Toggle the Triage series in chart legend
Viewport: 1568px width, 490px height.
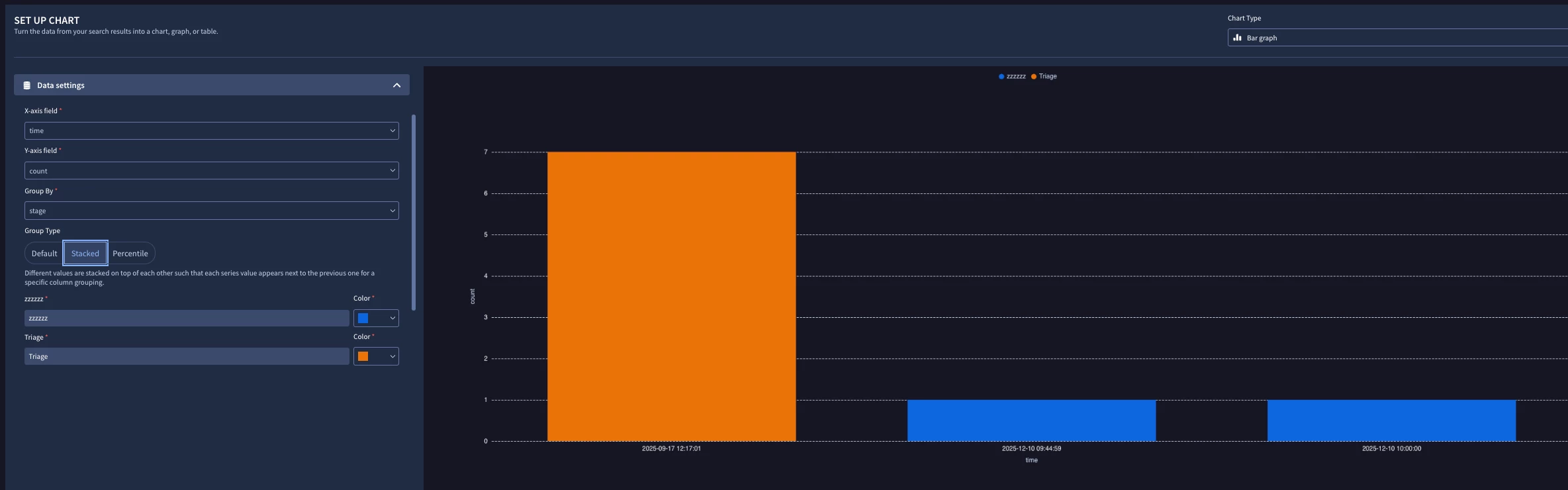coord(1044,77)
